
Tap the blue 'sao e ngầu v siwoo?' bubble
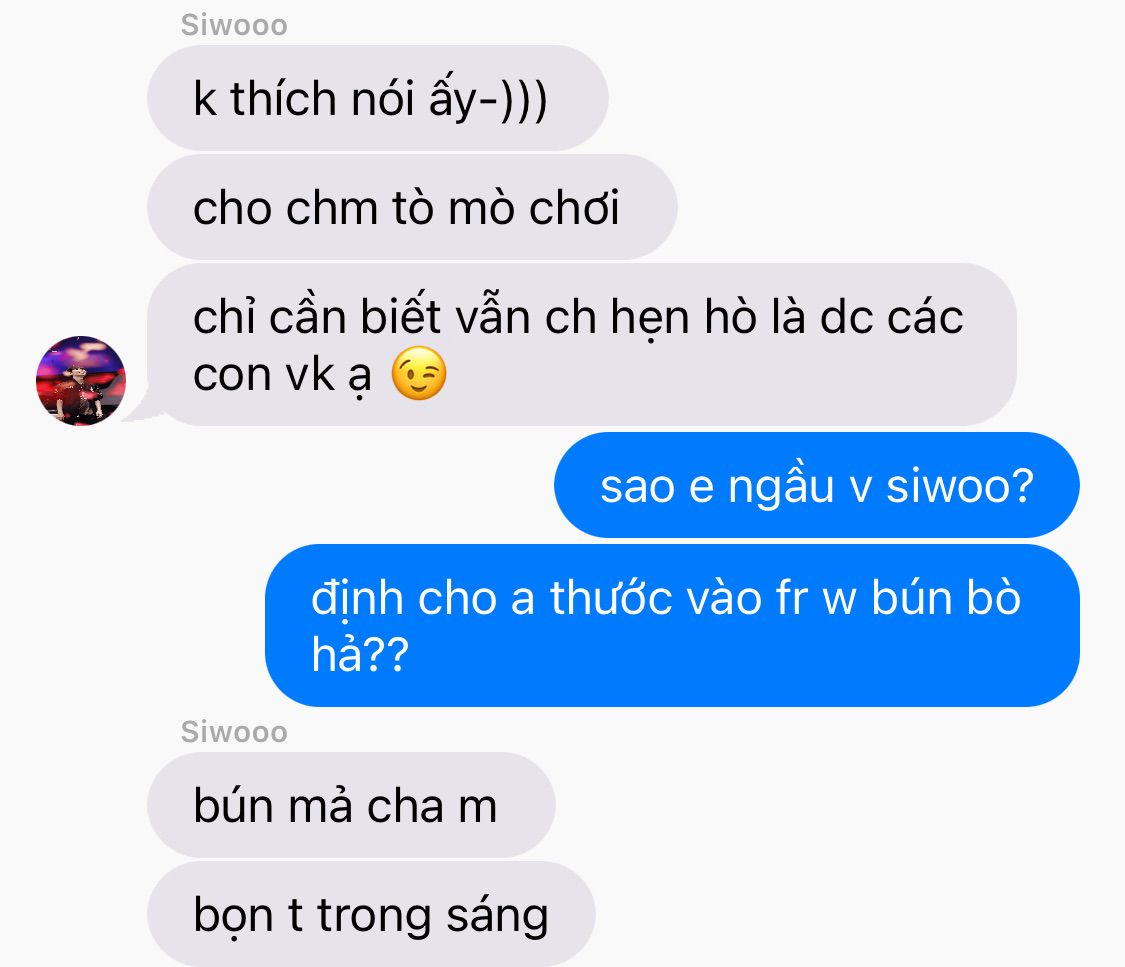(x=816, y=485)
